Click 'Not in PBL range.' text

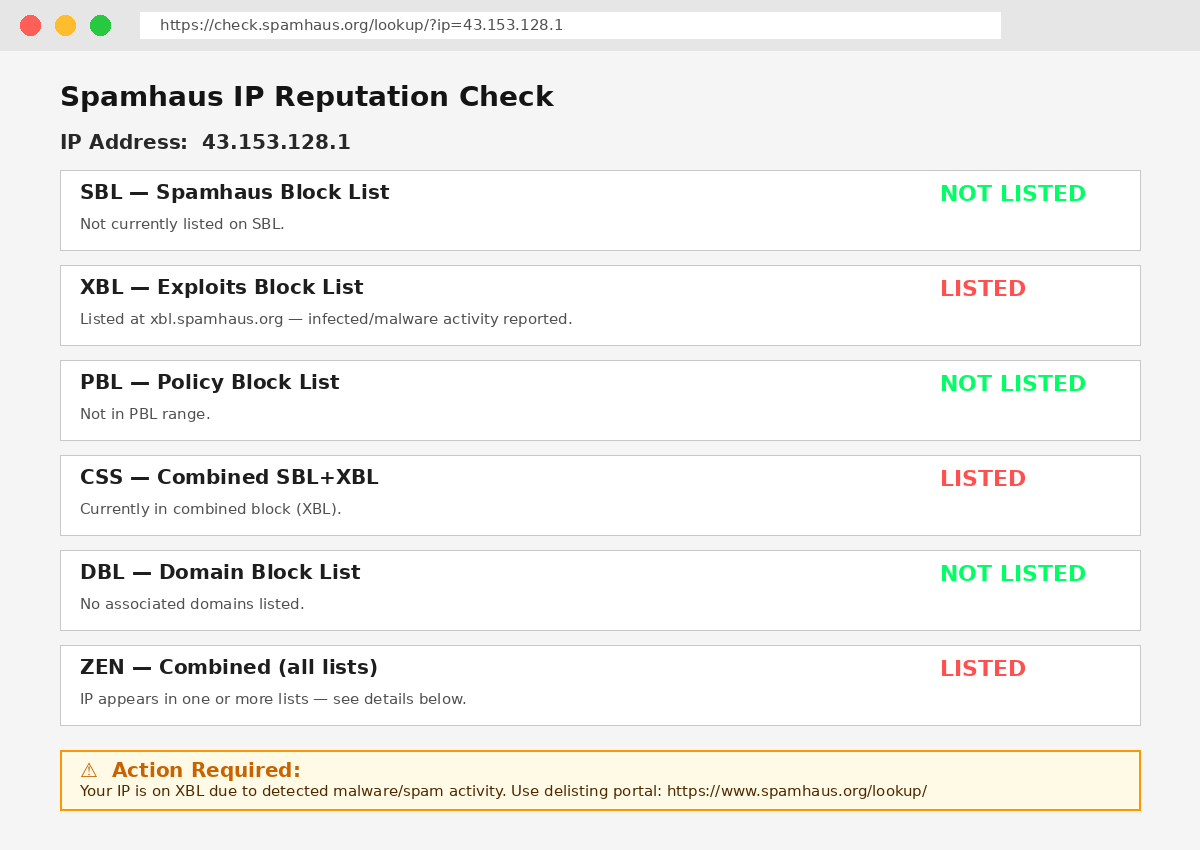click(145, 414)
